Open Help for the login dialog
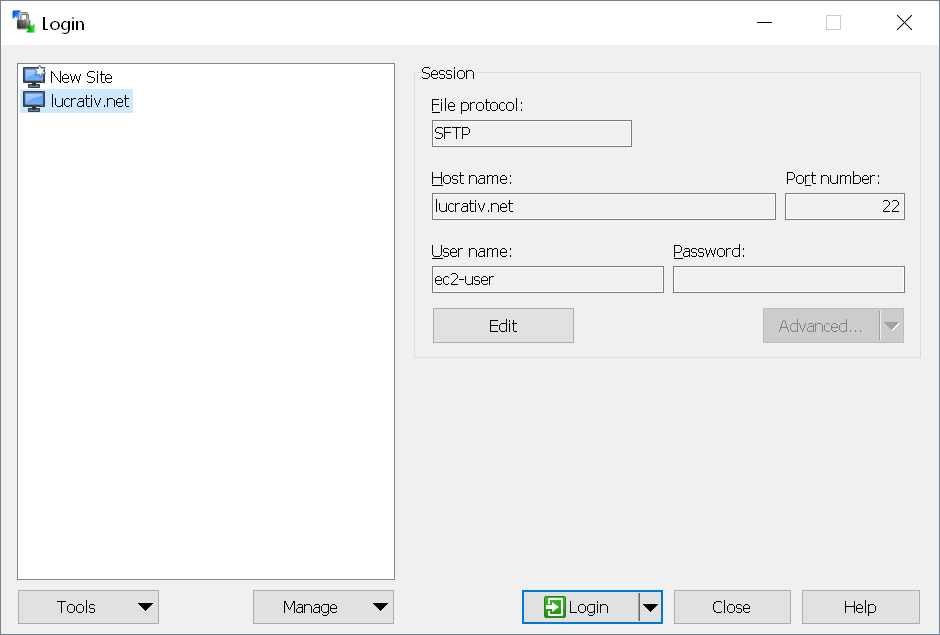The height and width of the screenshot is (635, 940). (x=860, y=607)
